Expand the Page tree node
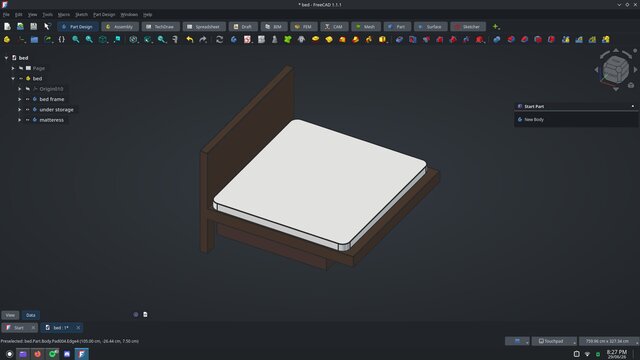The width and height of the screenshot is (640, 360). [13, 68]
